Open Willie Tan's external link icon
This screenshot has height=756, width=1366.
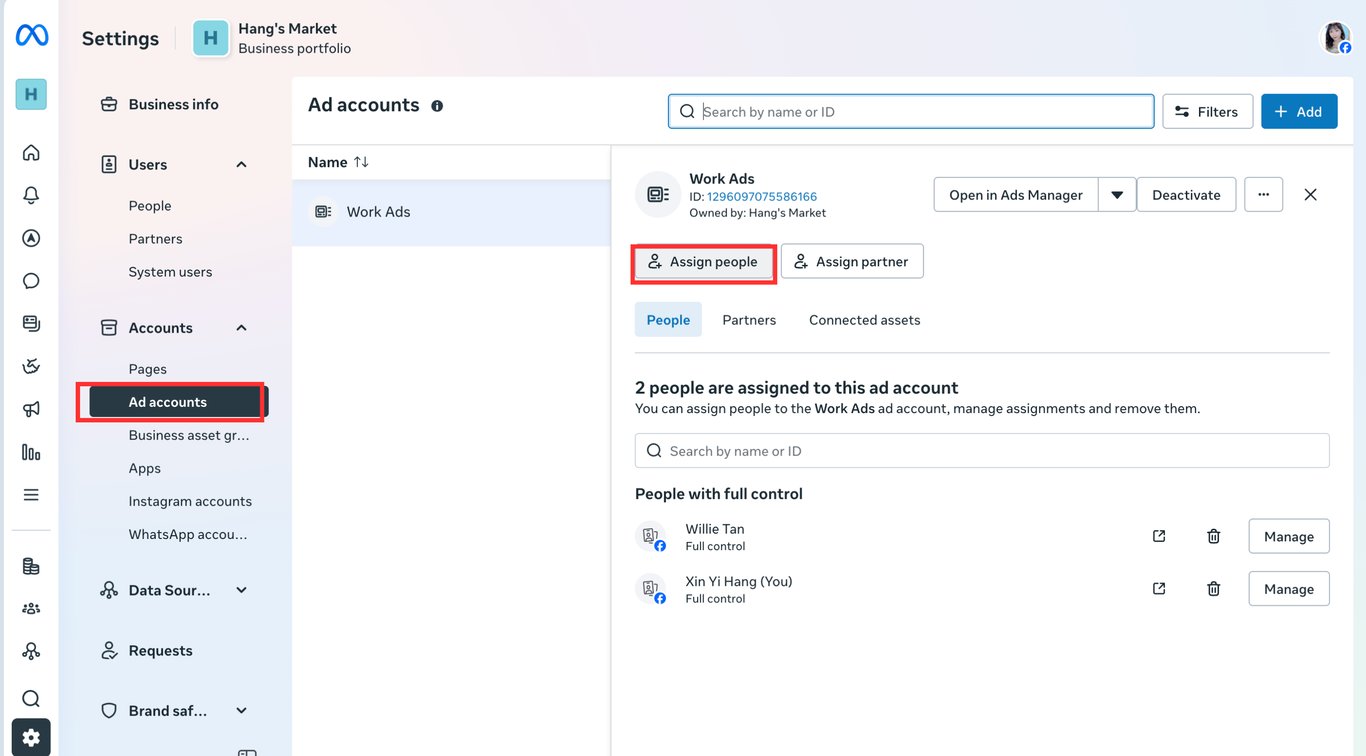1159,536
